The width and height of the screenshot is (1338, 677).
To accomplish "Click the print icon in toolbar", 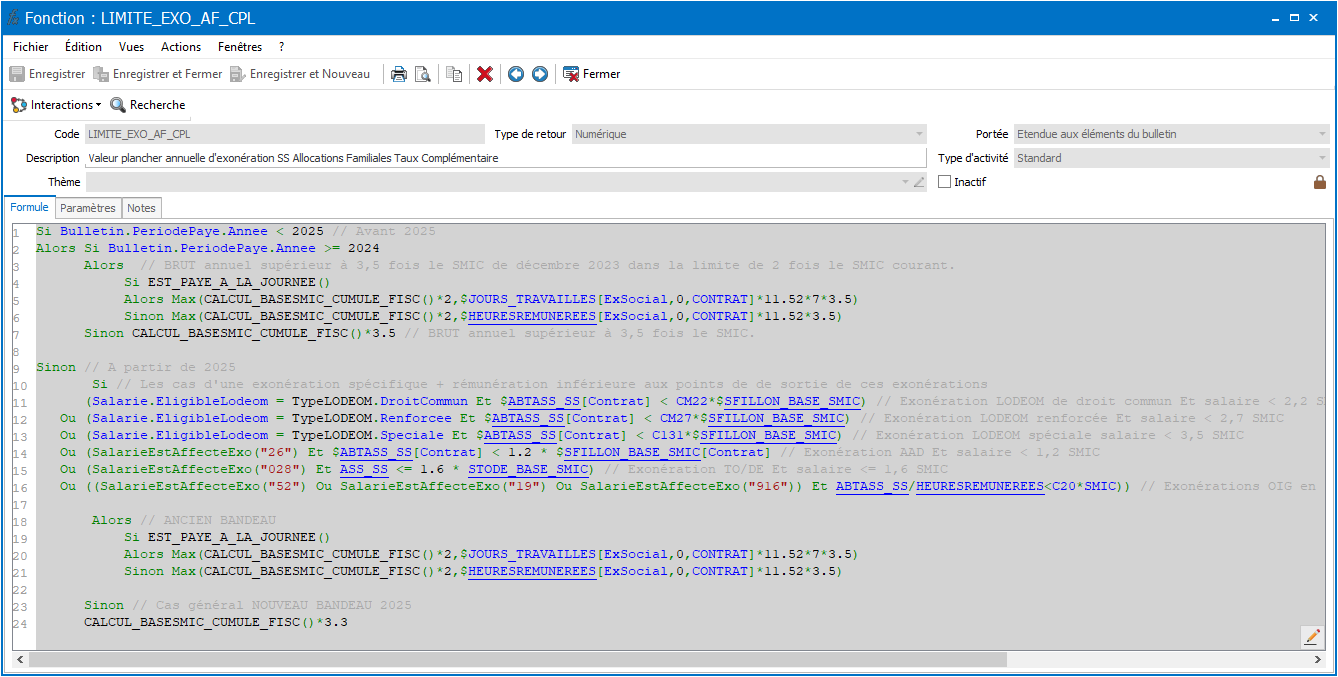I will 398,74.
